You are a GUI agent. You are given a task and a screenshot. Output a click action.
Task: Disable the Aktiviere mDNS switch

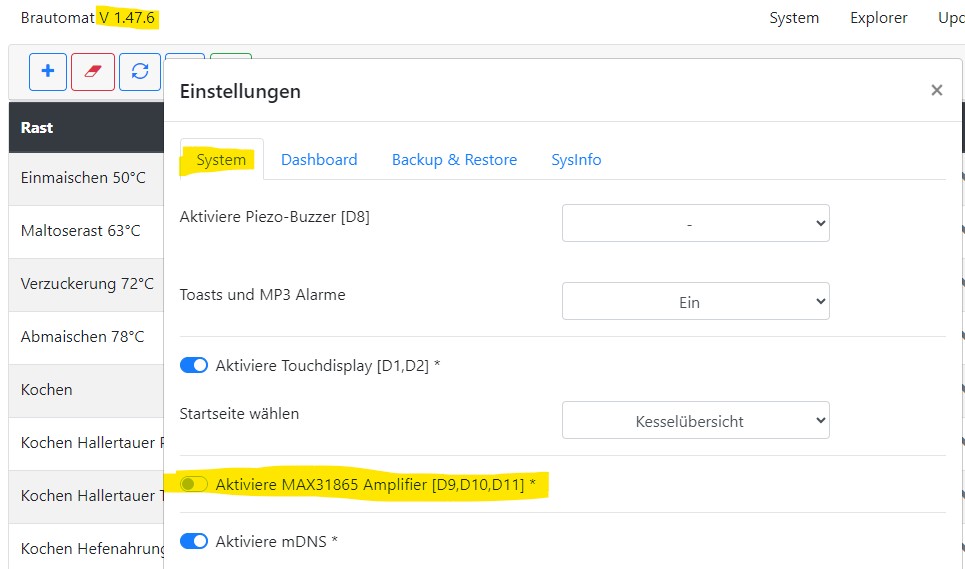point(194,541)
